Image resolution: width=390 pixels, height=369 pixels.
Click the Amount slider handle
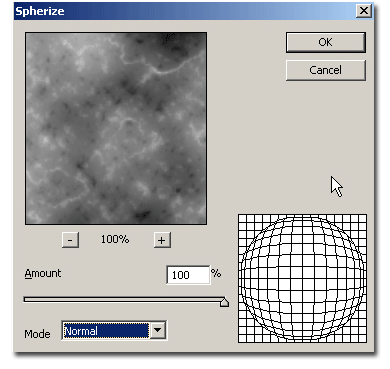(225, 302)
